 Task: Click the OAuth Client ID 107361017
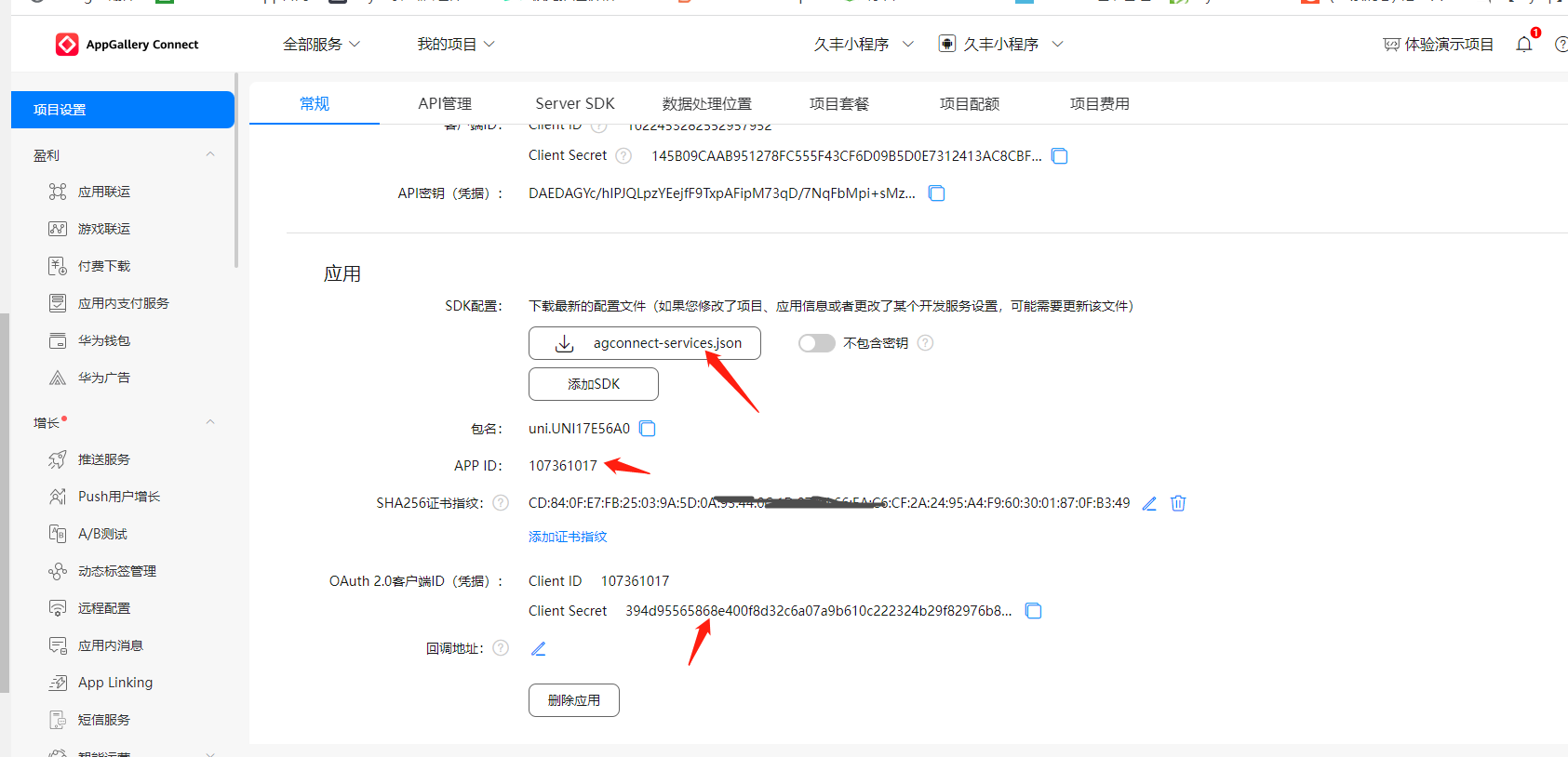pos(635,581)
